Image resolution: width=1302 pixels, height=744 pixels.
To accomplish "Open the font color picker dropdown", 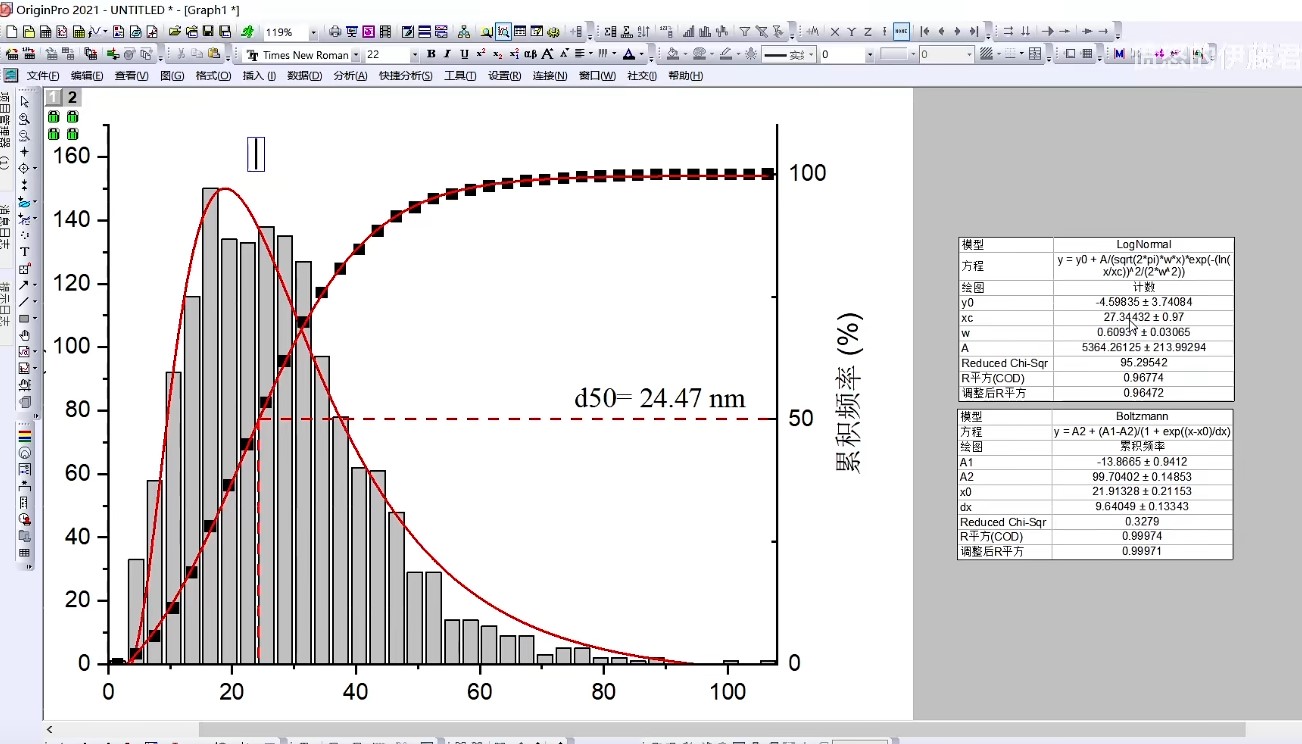I will point(641,55).
